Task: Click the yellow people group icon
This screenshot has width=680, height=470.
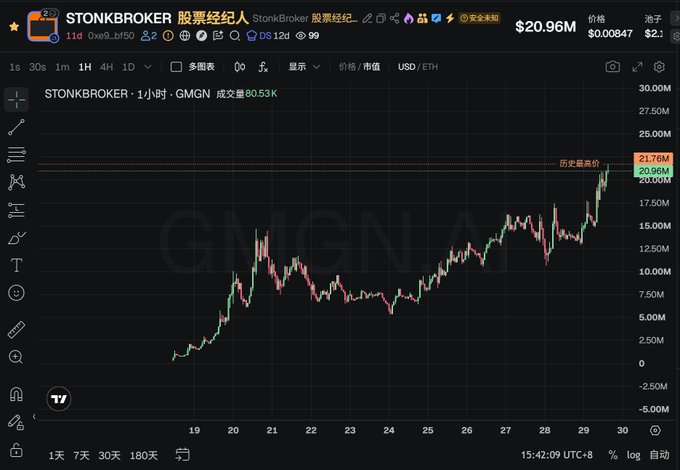Action: click(422, 18)
